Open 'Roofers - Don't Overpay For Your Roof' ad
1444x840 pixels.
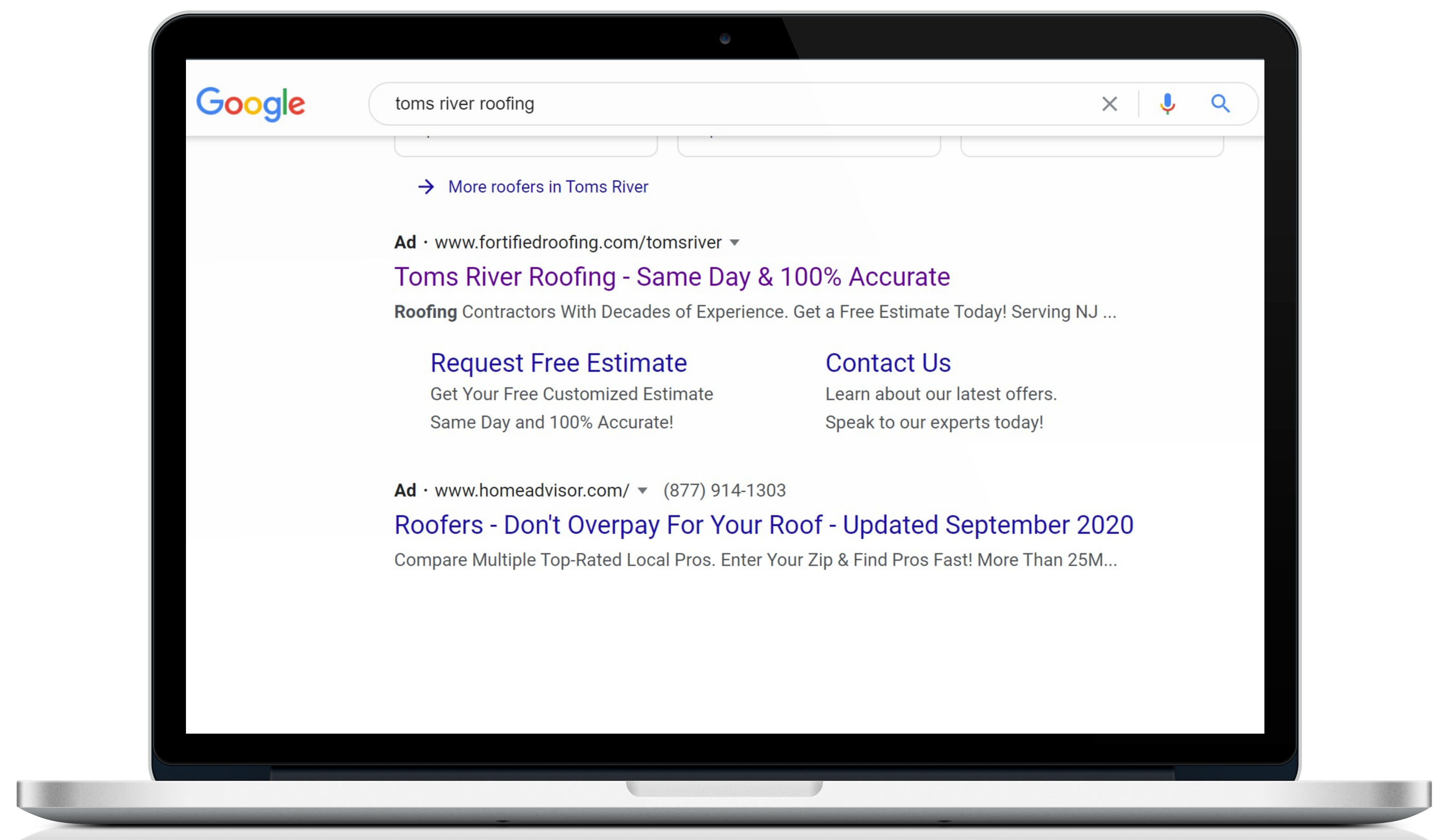pyautogui.click(x=763, y=525)
